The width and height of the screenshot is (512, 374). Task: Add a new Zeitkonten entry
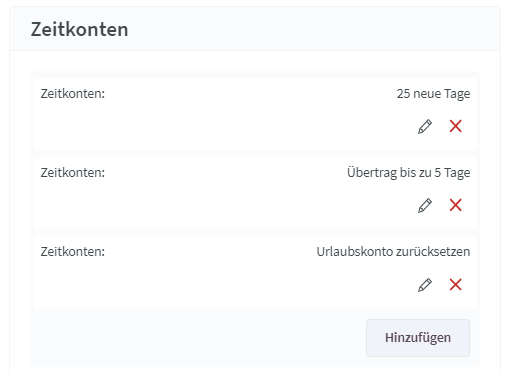[x=418, y=338]
